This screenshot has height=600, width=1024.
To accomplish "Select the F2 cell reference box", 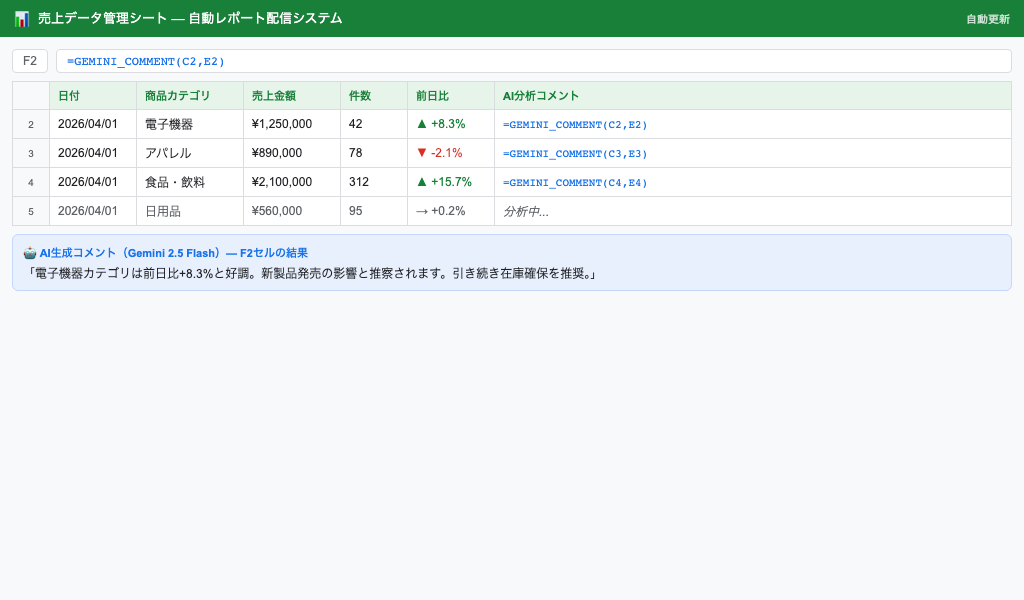I will coord(28,61).
